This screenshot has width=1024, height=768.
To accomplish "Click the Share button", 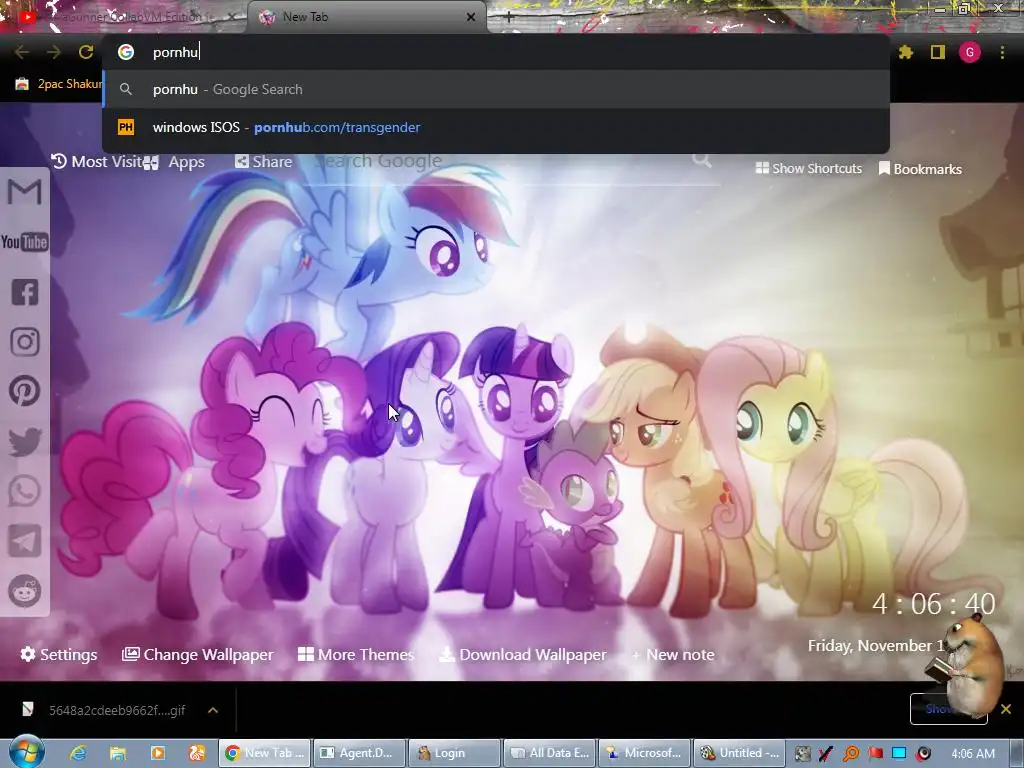I will [x=263, y=161].
